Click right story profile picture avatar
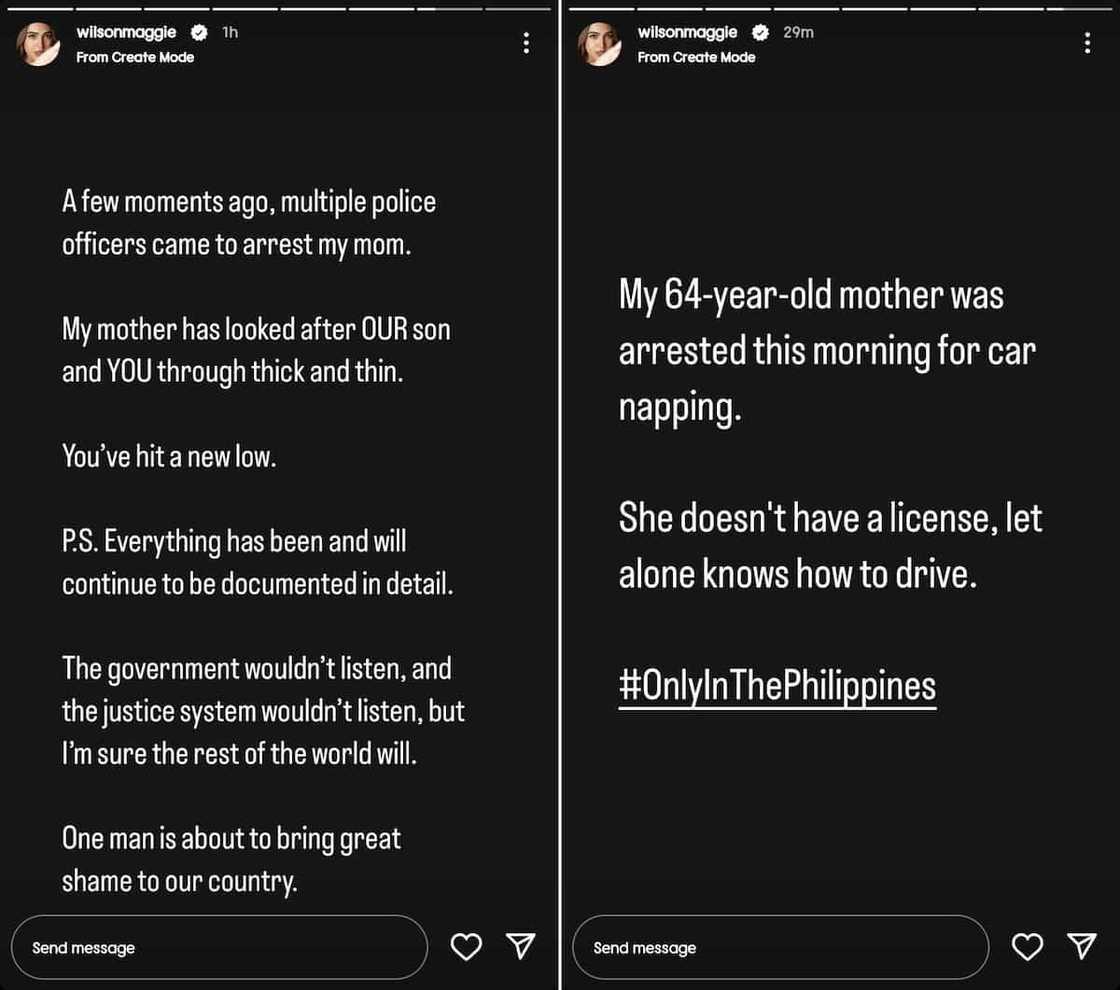 tap(600, 44)
